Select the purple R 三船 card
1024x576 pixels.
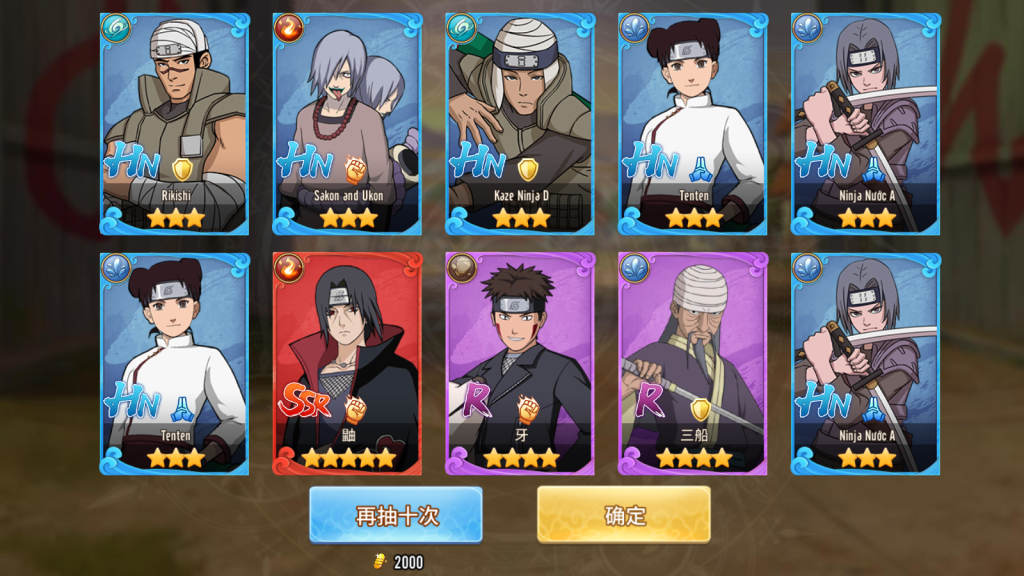(x=693, y=364)
